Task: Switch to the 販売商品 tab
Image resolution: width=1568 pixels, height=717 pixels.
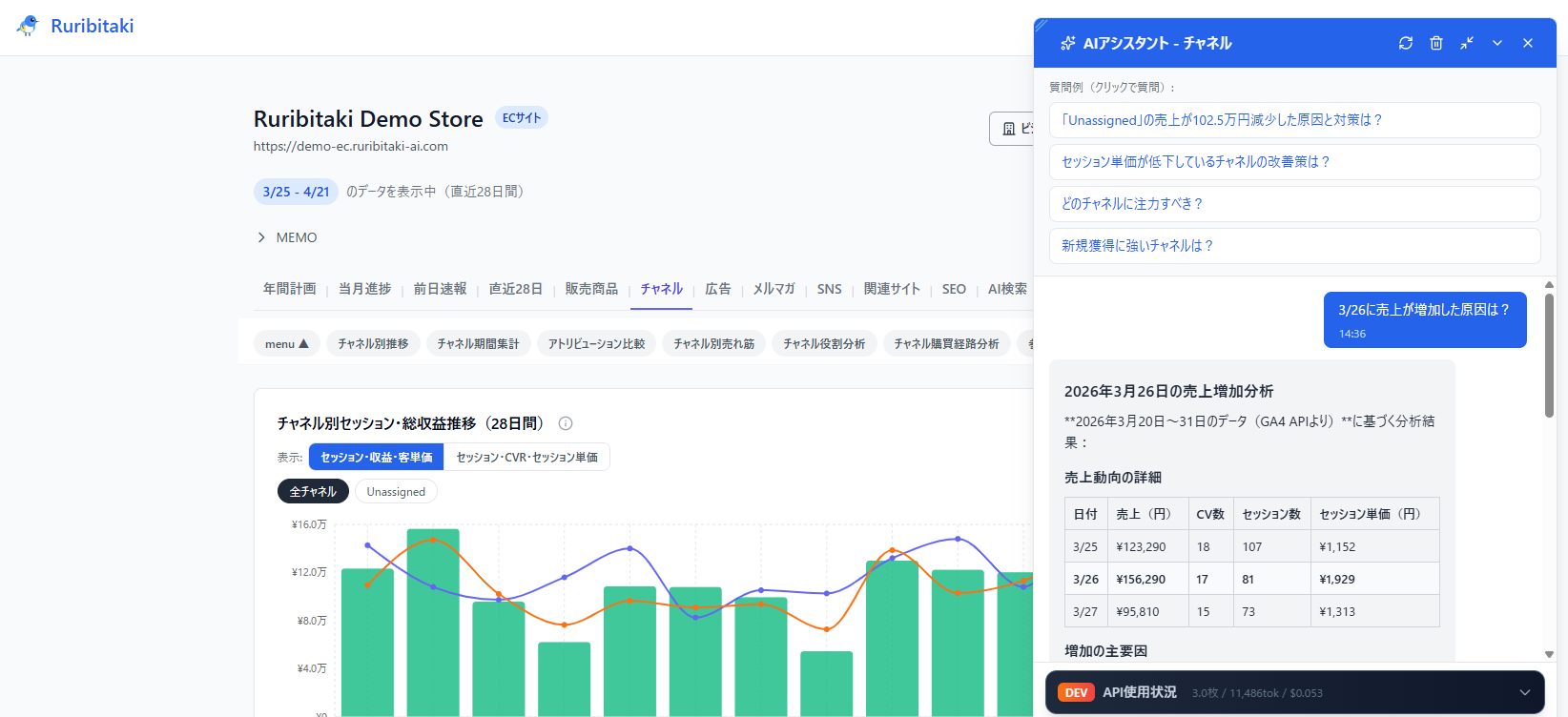Action: pos(591,289)
